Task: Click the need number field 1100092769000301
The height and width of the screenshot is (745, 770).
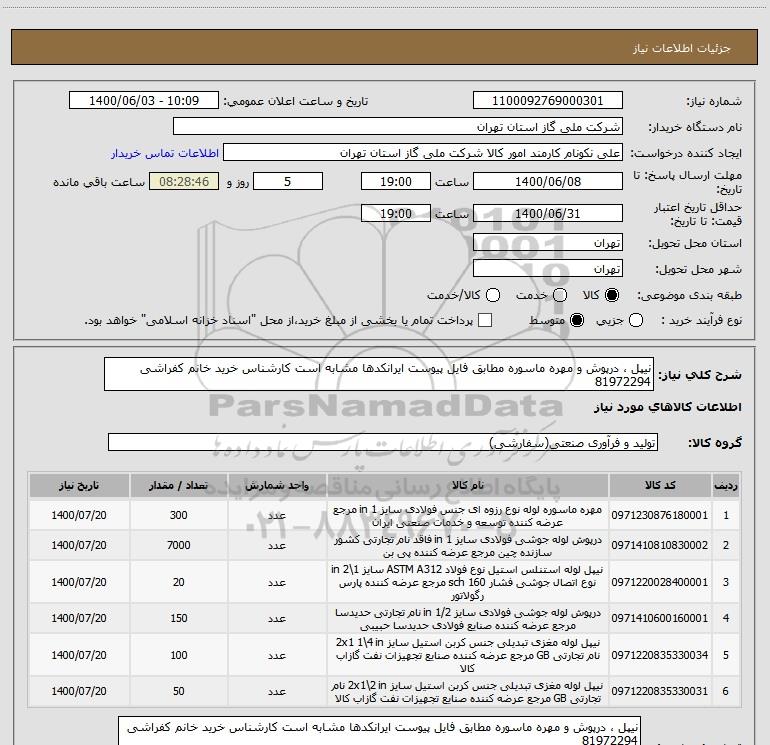Action: [548, 101]
